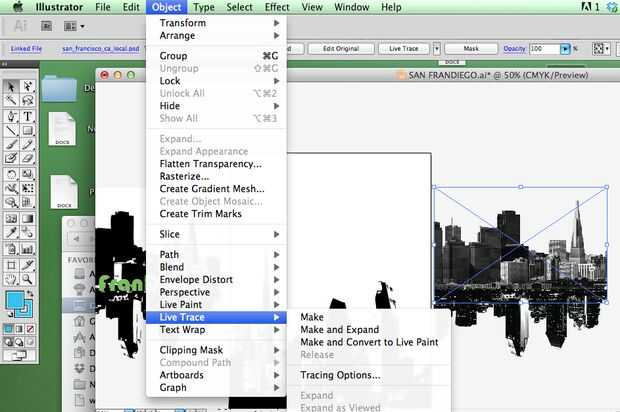Select the Eraser tool

point(27,158)
